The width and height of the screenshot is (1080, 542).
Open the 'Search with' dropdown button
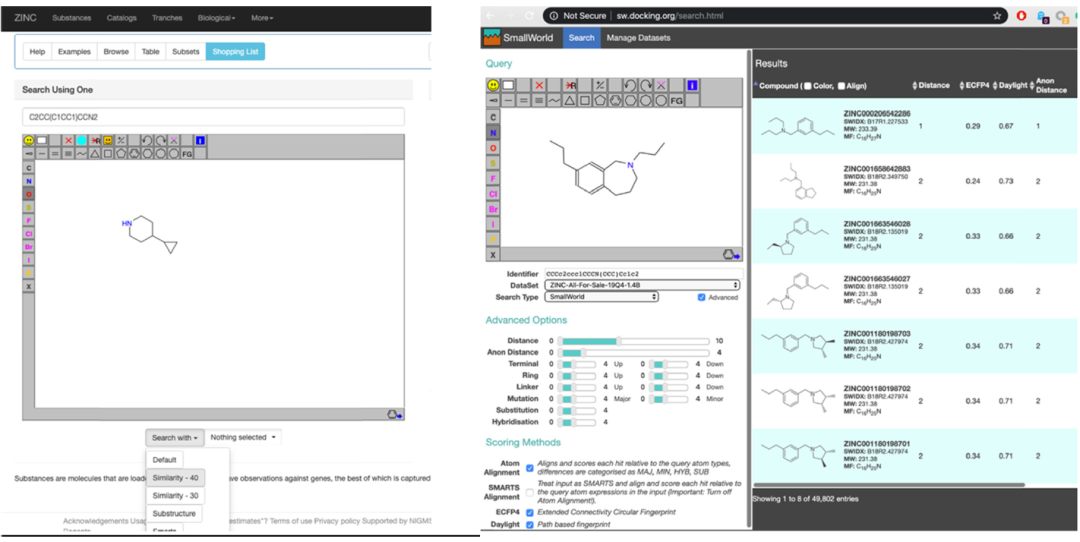point(175,437)
